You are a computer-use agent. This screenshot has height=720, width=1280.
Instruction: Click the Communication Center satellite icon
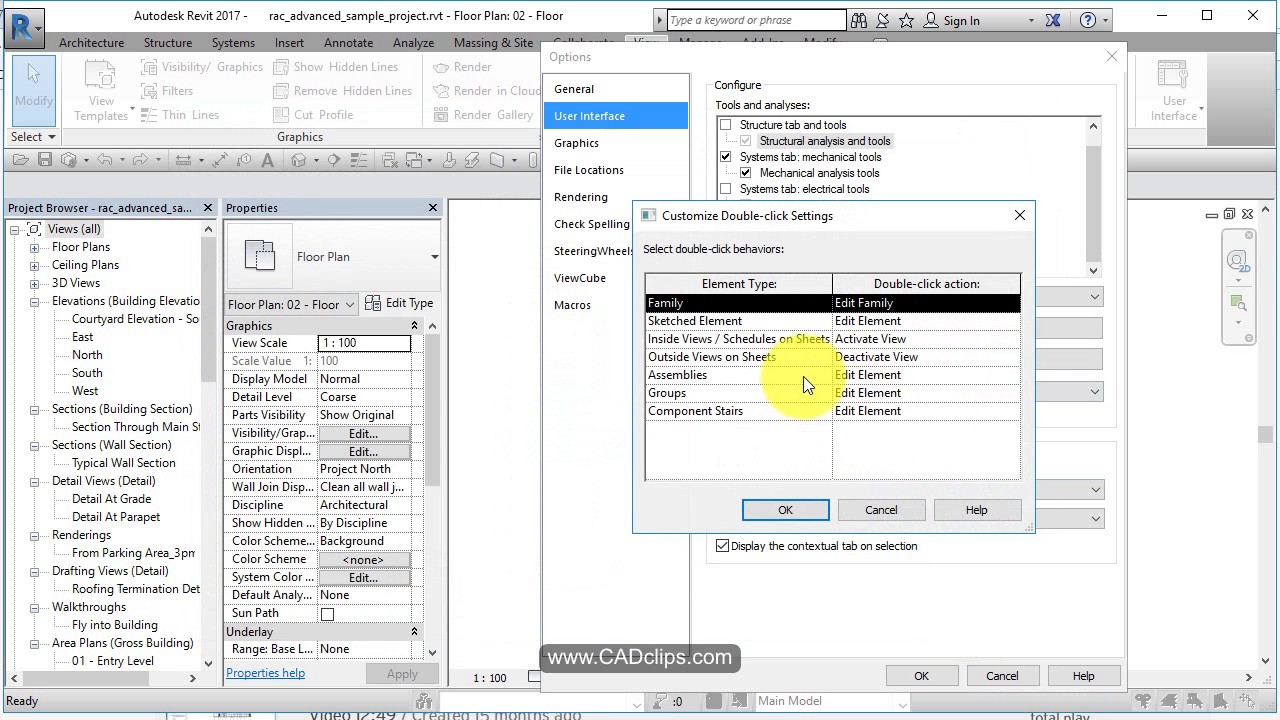click(883, 20)
